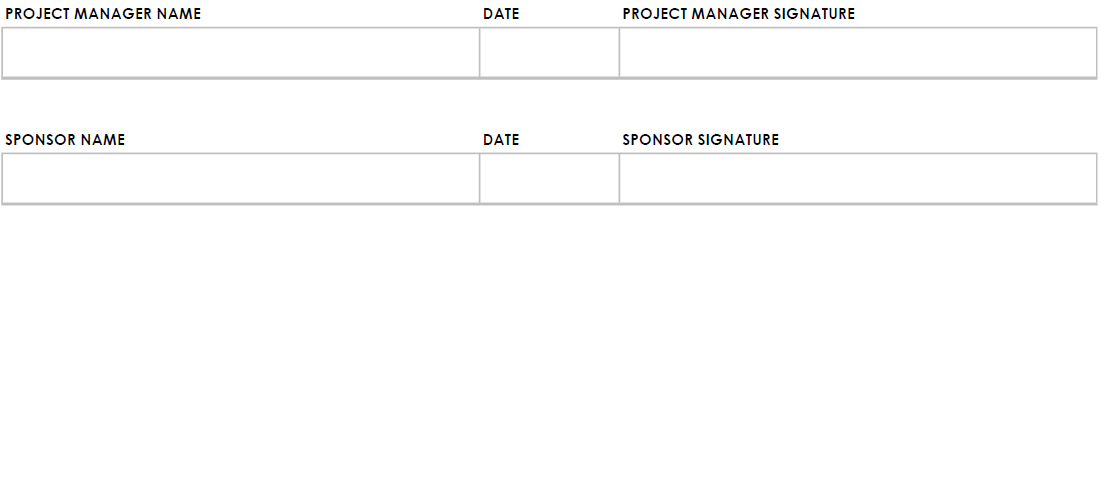Select the Sponsor date field
1108x497 pixels.
pos(549,178)
